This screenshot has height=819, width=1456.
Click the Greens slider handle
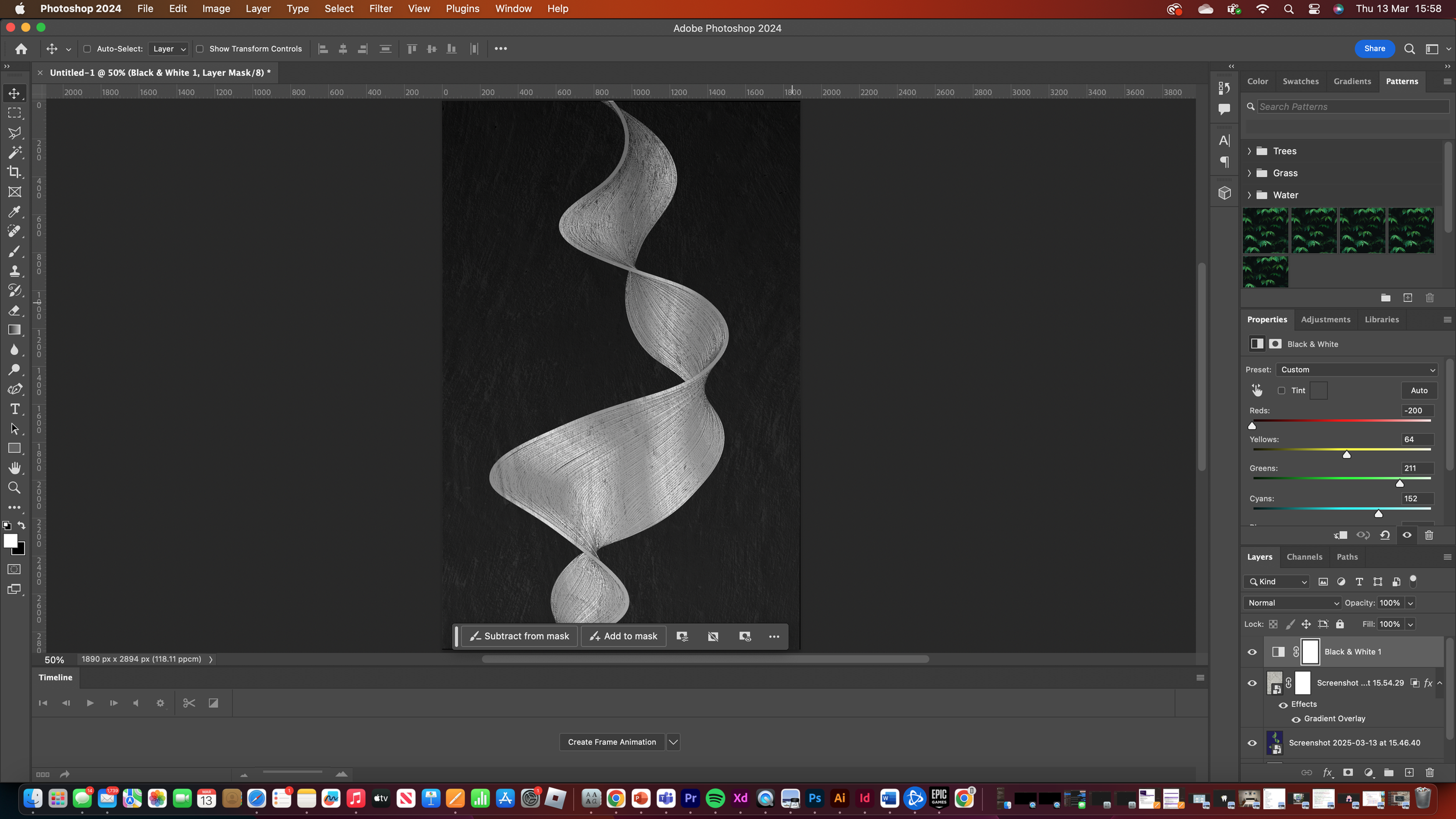[1399, 483]
